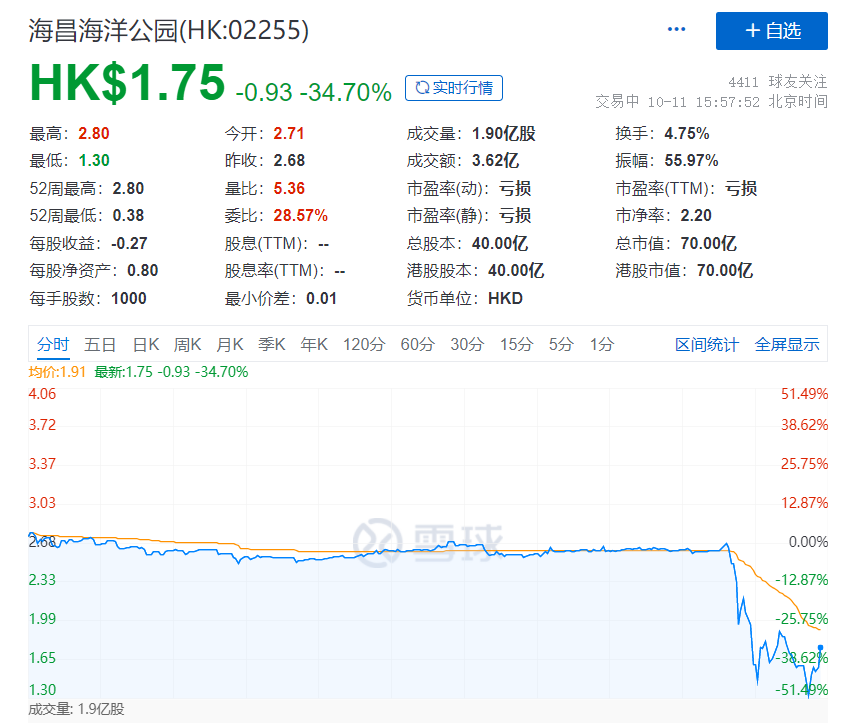This screenshot has height=723, width=853.
Task: Toggle 全屏显示 full-screen chart mode
Action: pos(789,343)
